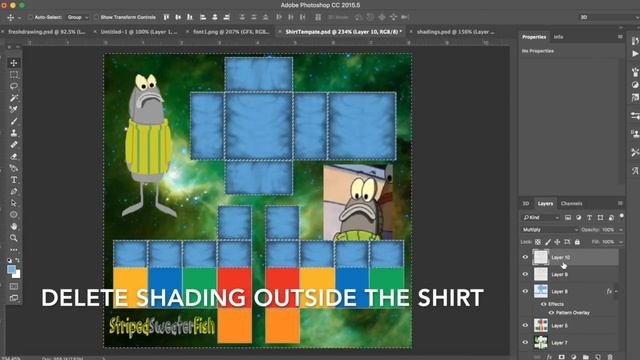Switch to the Untitled-1 document tab
Image resolution: width=640 pixels, height=360 pixels.
coord(139,31)
